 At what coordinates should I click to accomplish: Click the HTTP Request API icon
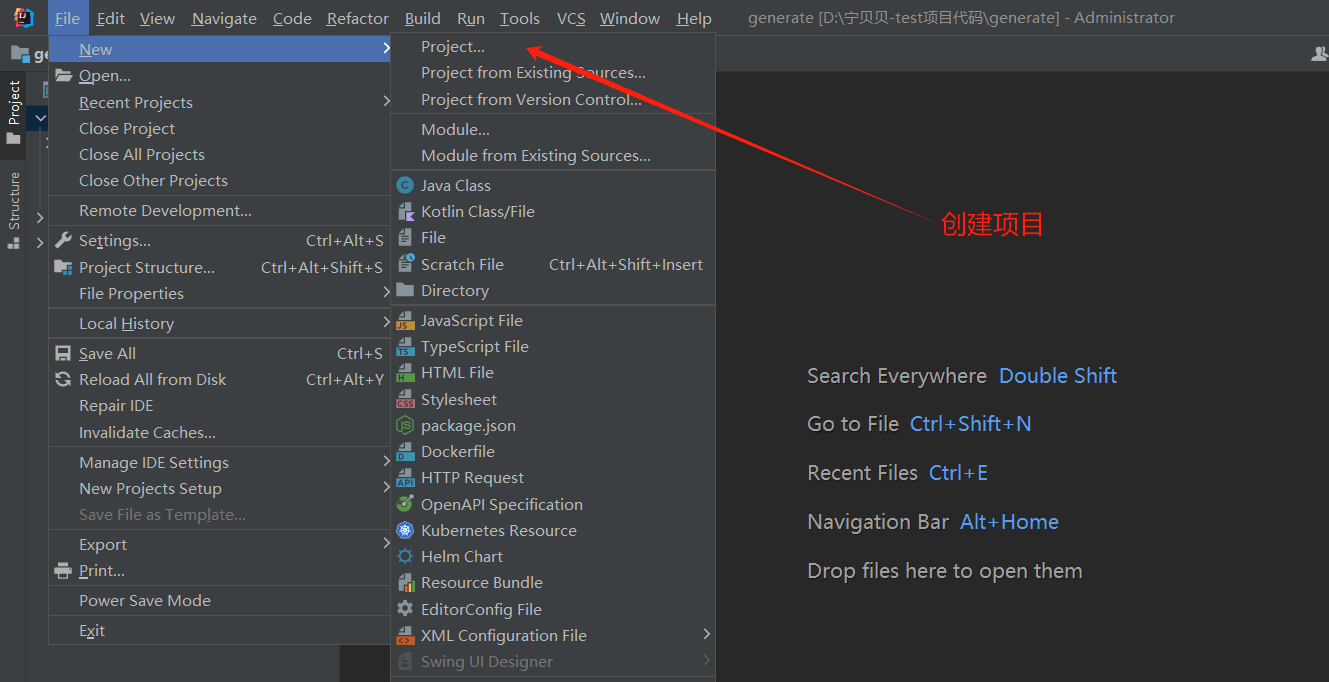click(405, 477)
